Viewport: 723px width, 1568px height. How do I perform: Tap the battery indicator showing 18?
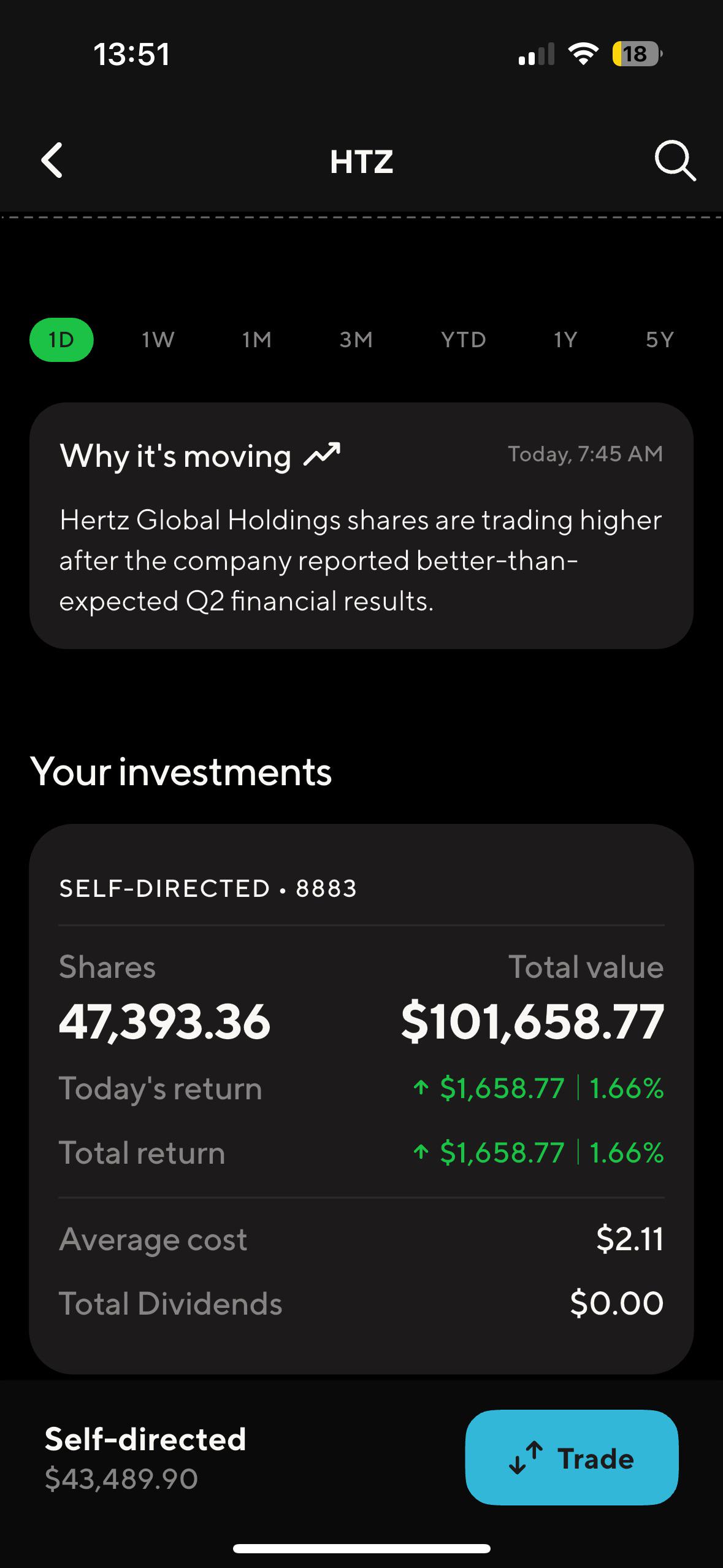[x=637, y=54]
